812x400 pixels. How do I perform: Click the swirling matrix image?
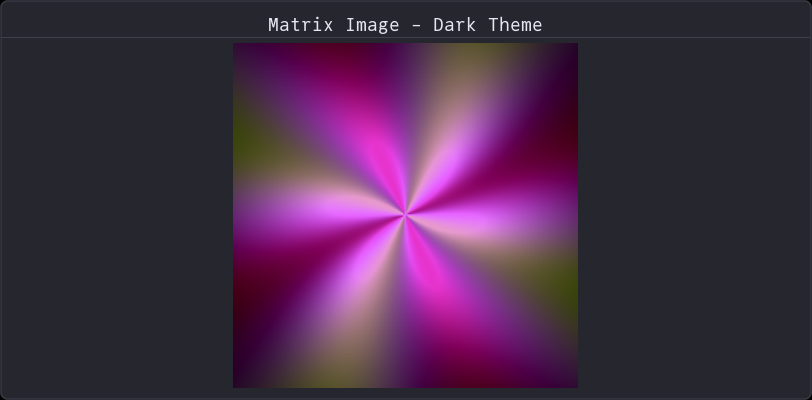click(405, 216)
